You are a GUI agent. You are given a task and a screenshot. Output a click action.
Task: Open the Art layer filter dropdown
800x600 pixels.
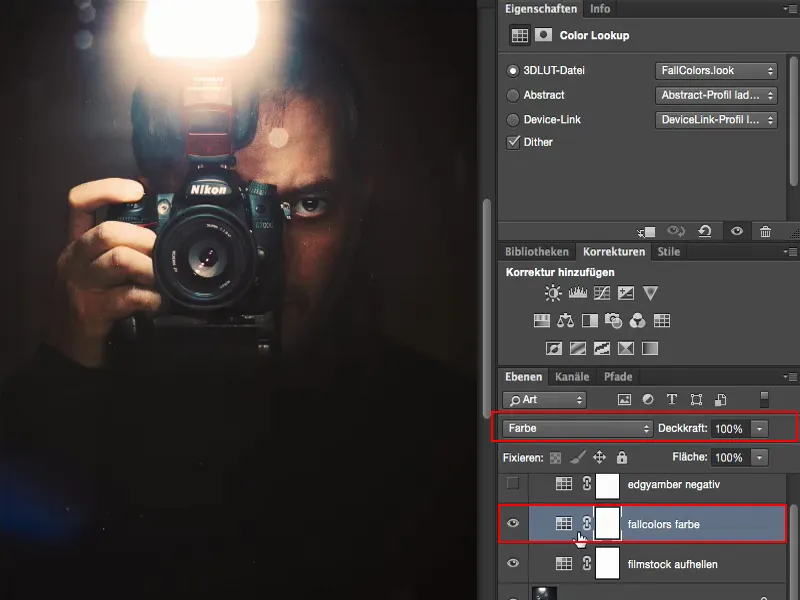click(544, 399)
